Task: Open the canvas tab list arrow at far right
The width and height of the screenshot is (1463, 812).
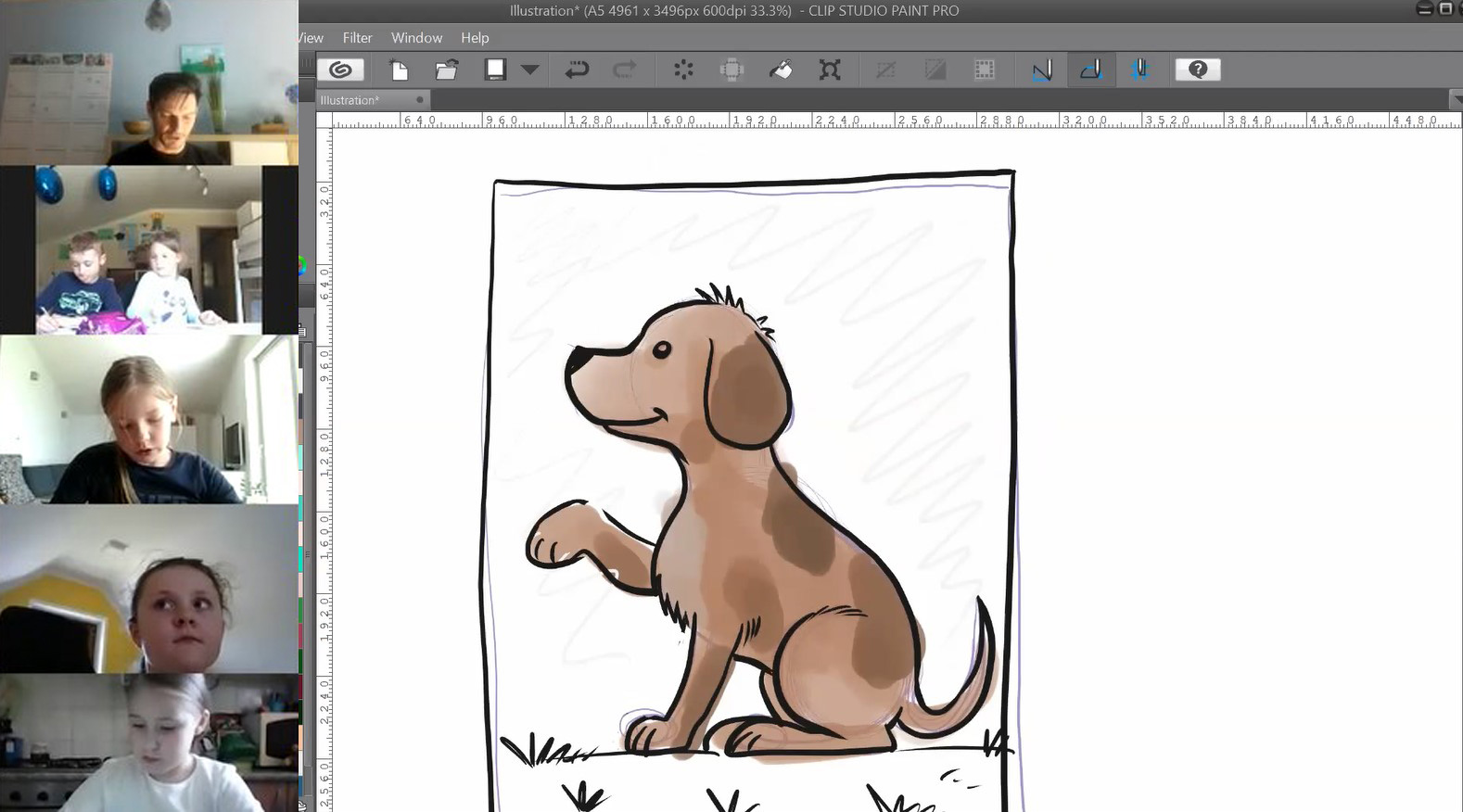Action: click(1454, 98)
